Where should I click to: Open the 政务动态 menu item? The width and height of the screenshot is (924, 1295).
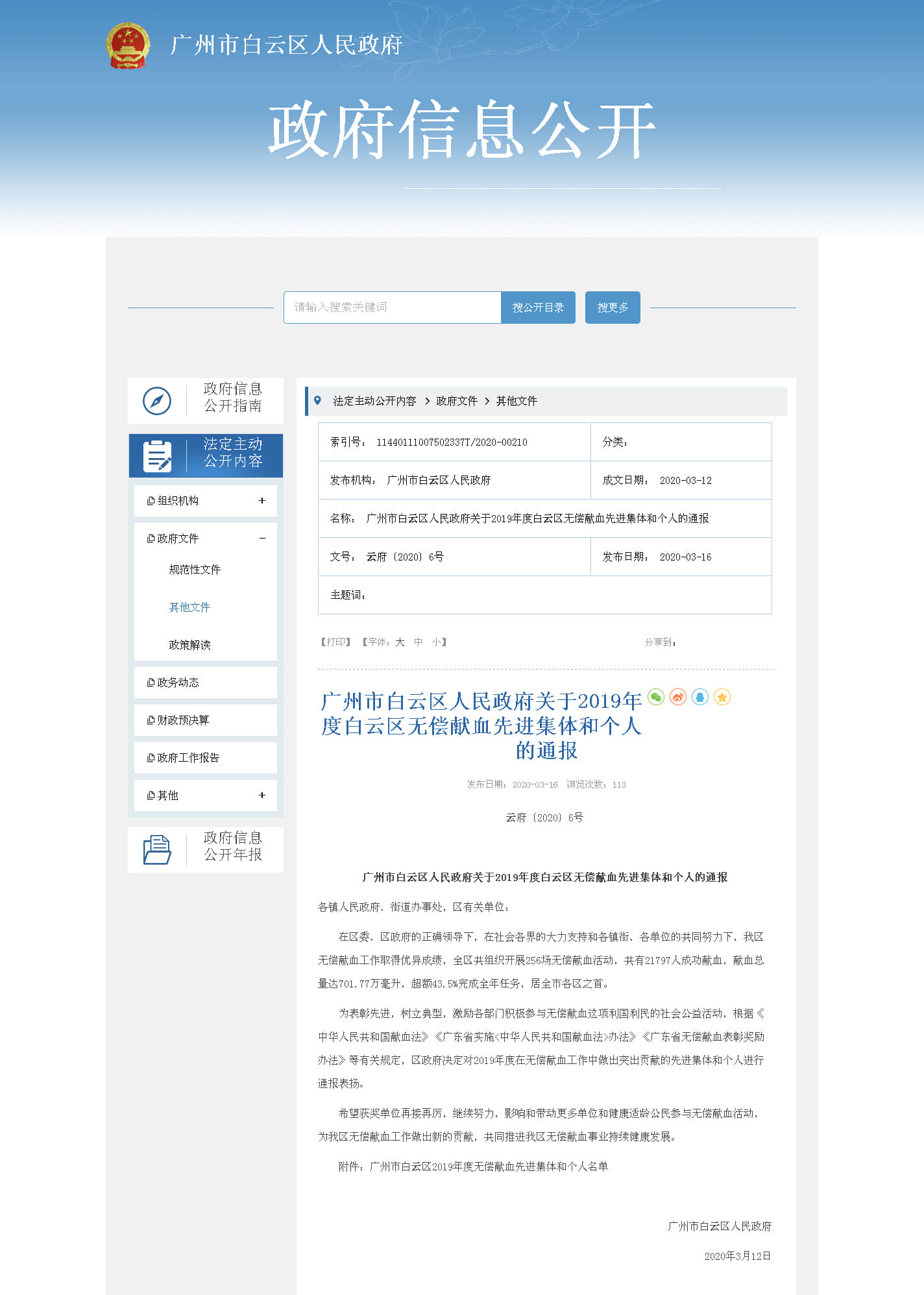(x=178, y=683)
